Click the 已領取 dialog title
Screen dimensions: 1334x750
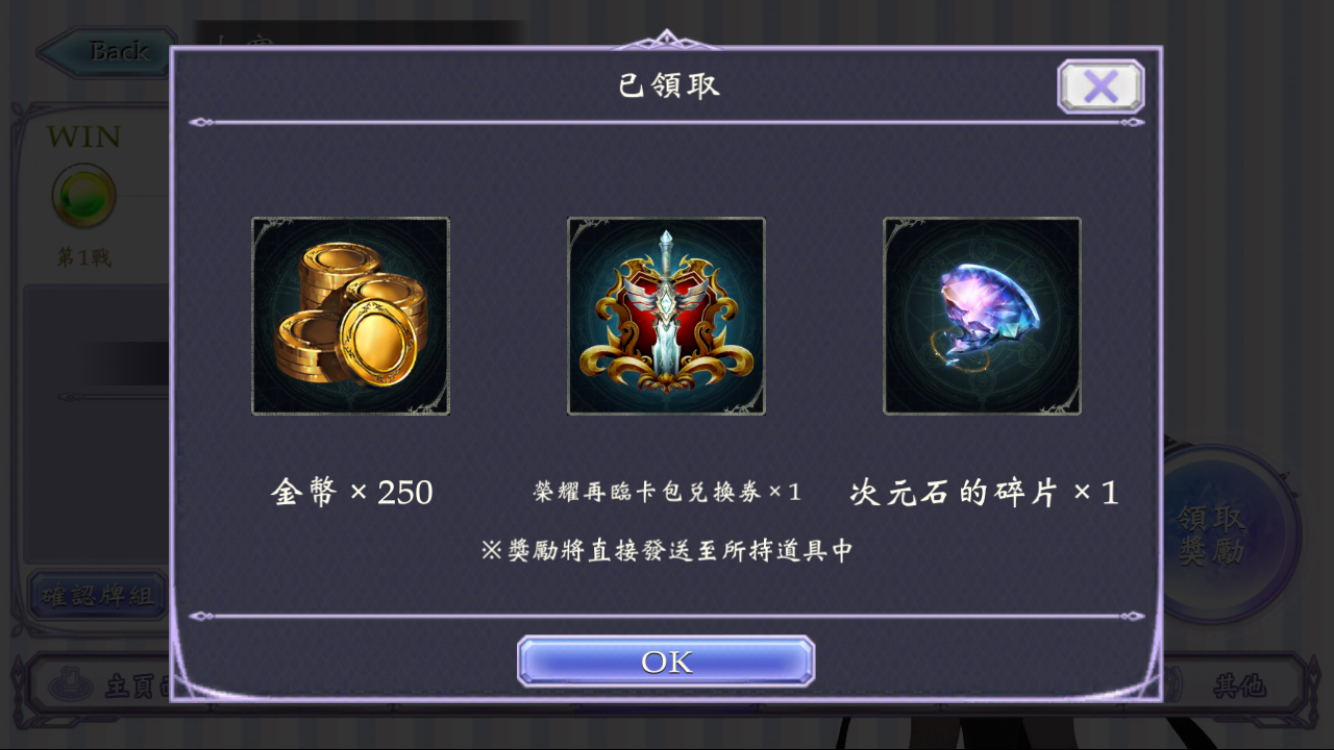pyautogui.click(x=668, y=85)
